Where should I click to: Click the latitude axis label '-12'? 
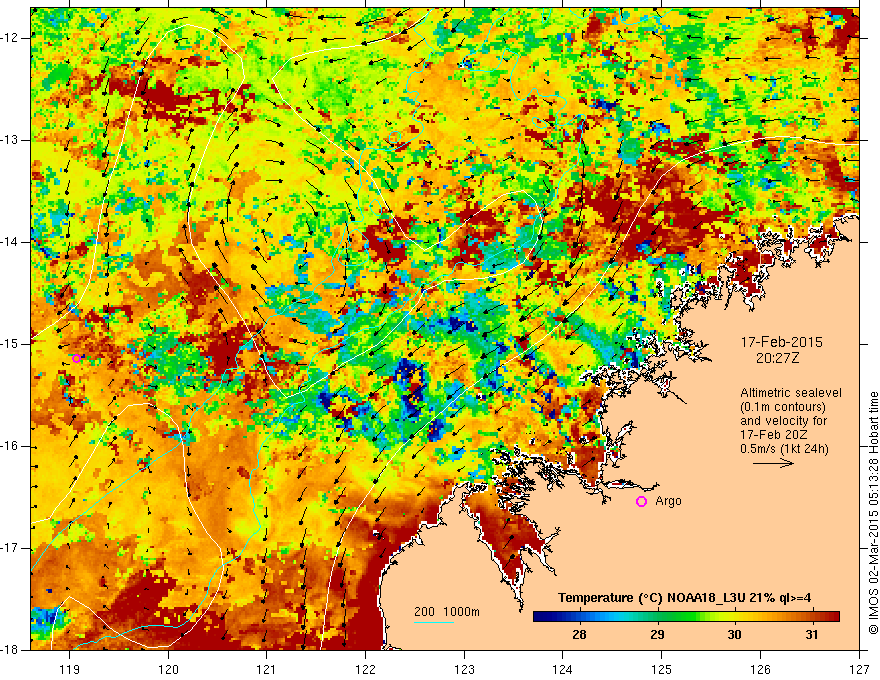click(10, 38)
